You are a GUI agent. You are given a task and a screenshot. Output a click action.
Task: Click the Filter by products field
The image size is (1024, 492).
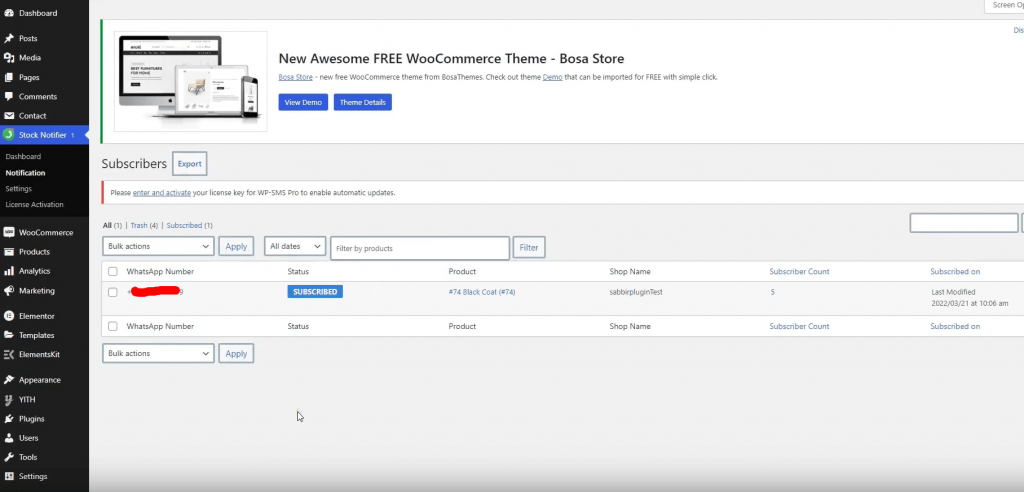click(420, 248)
